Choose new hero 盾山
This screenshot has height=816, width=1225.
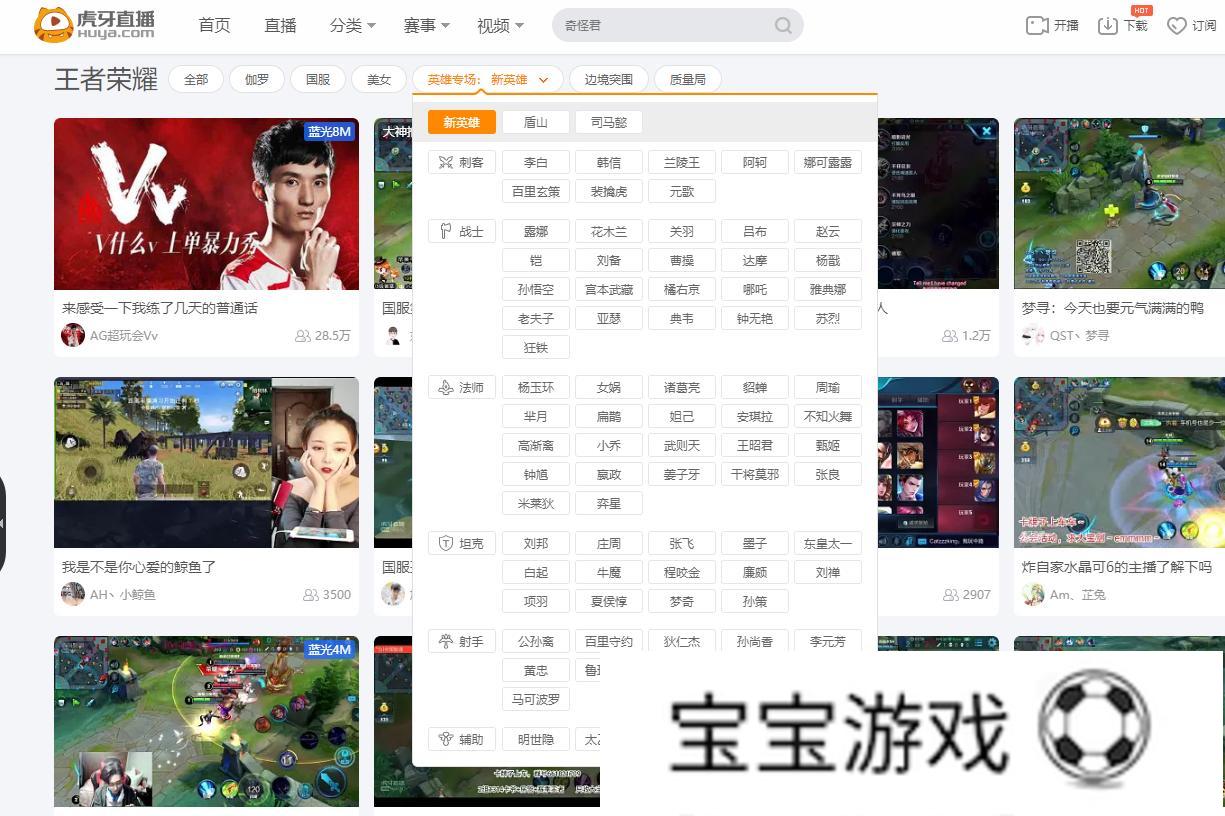tap(536, 122)
